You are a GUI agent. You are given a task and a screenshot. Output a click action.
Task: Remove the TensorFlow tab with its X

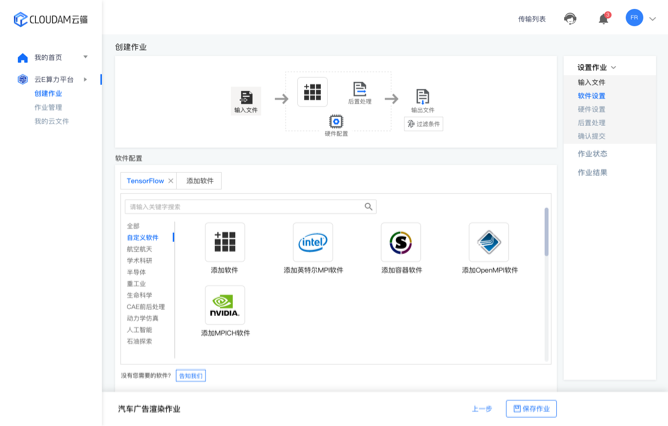171,181
